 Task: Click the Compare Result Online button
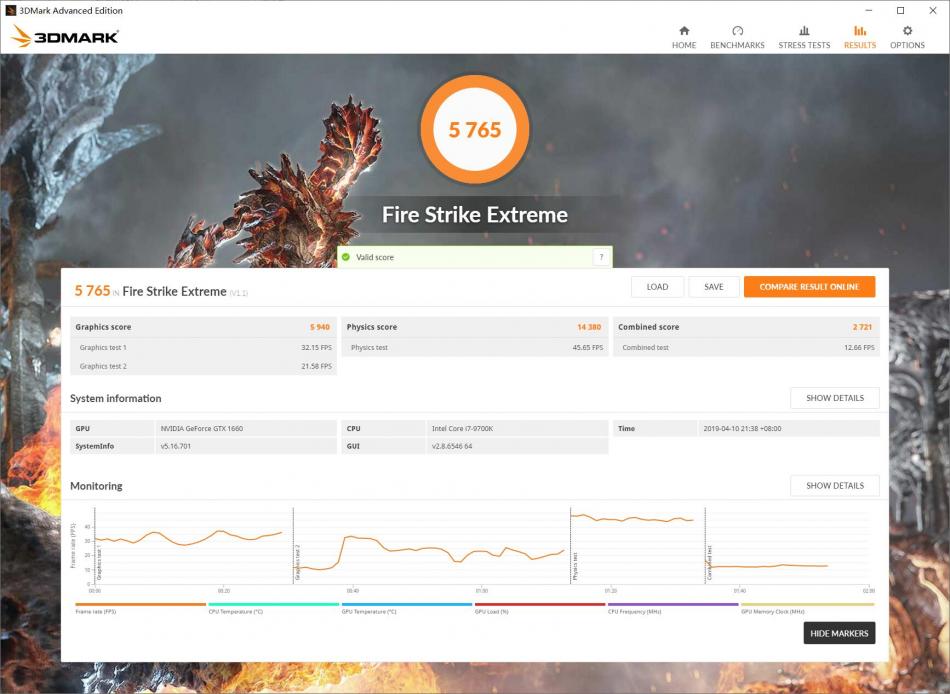pos(810,286)
